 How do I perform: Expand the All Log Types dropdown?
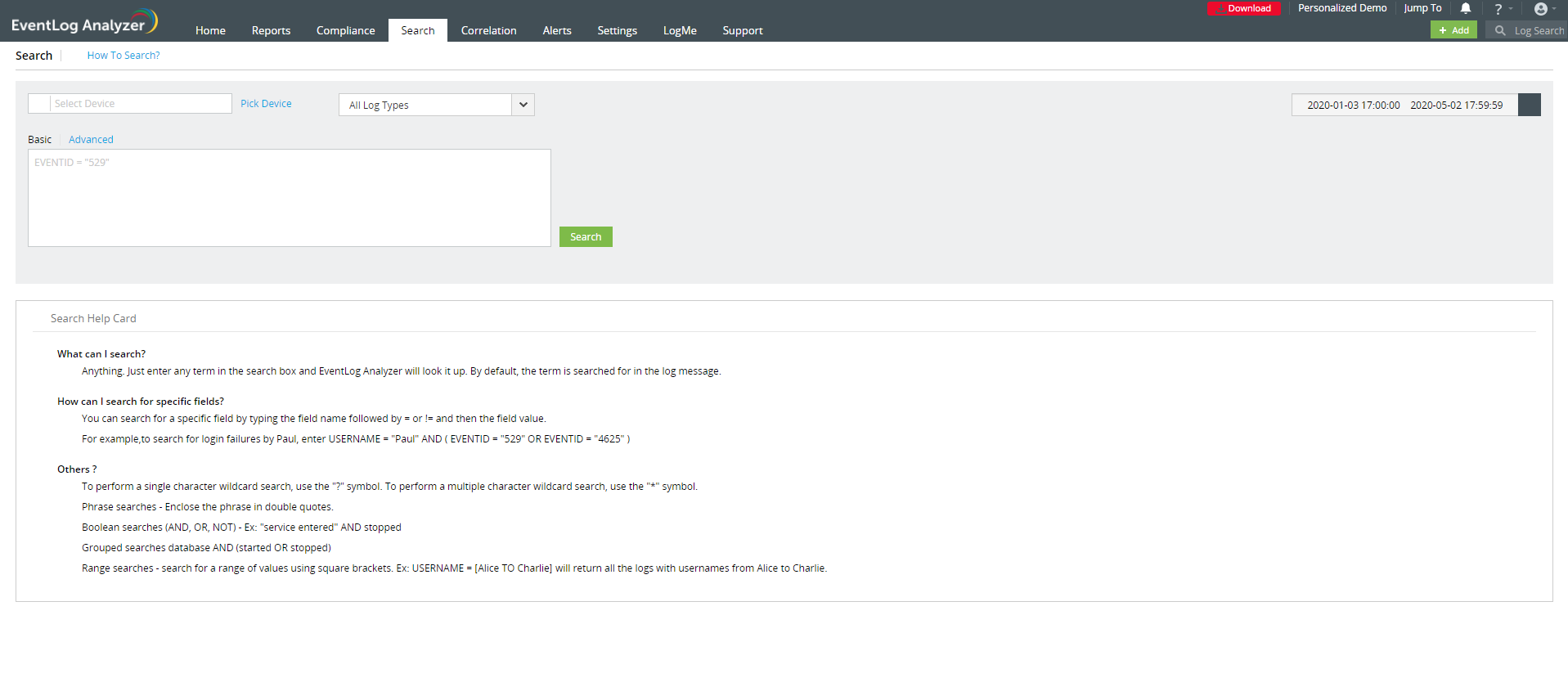523,105
